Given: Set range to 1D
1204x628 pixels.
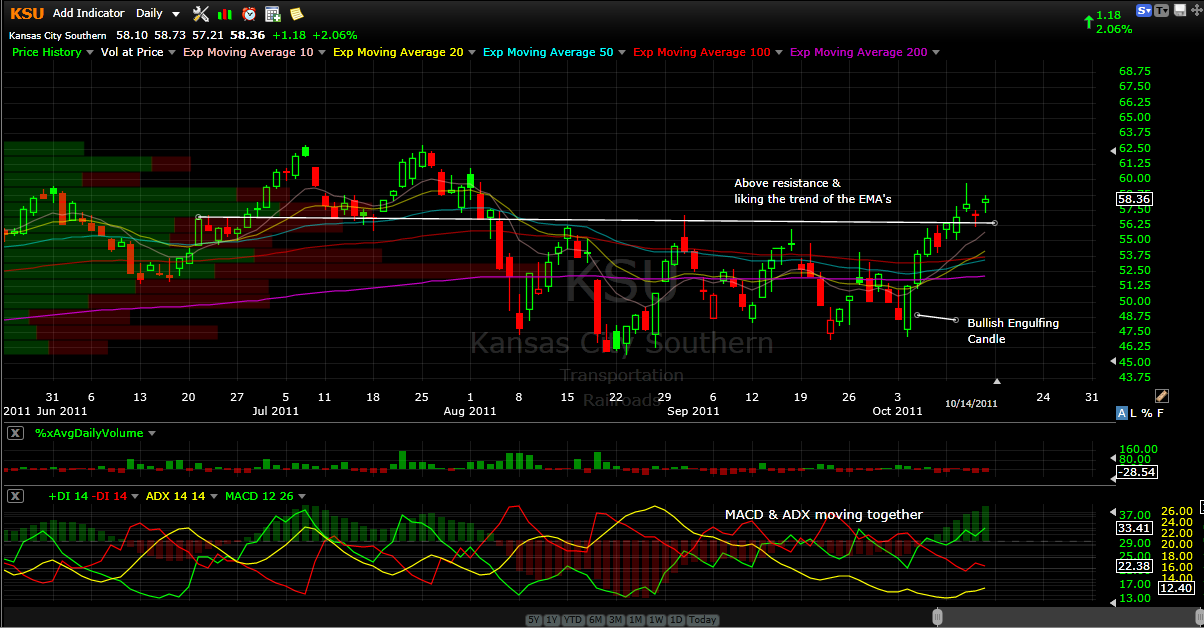Looking at the screenshot, I should pyautogui.click(x=676, y=620).
